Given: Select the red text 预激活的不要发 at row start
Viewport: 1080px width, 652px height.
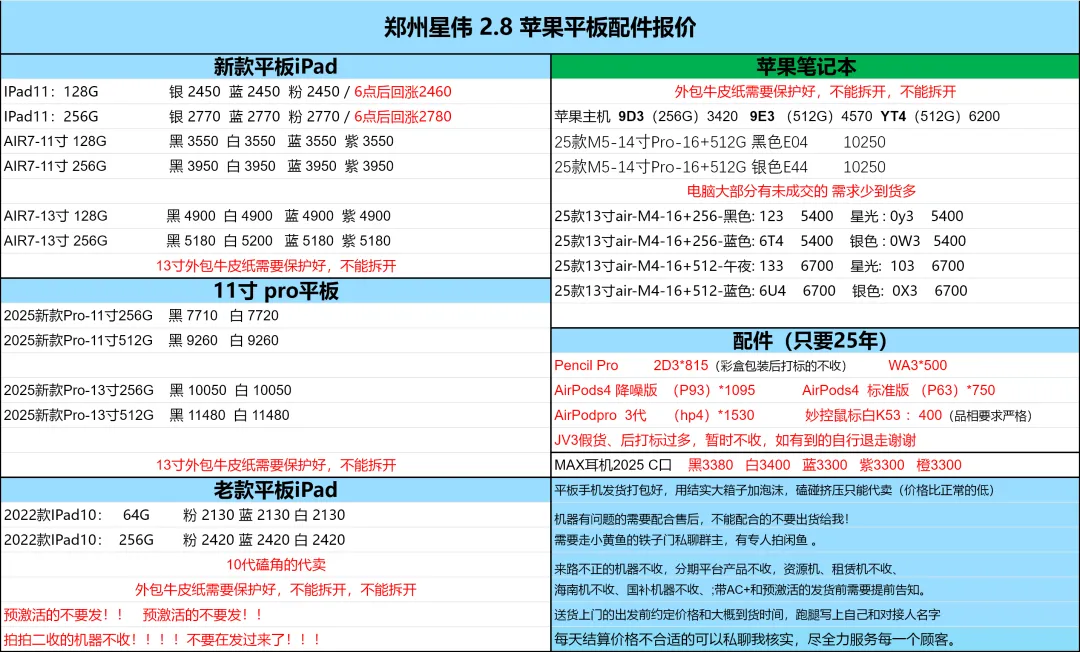Looking at the screenshot, I should click(63, 615).
